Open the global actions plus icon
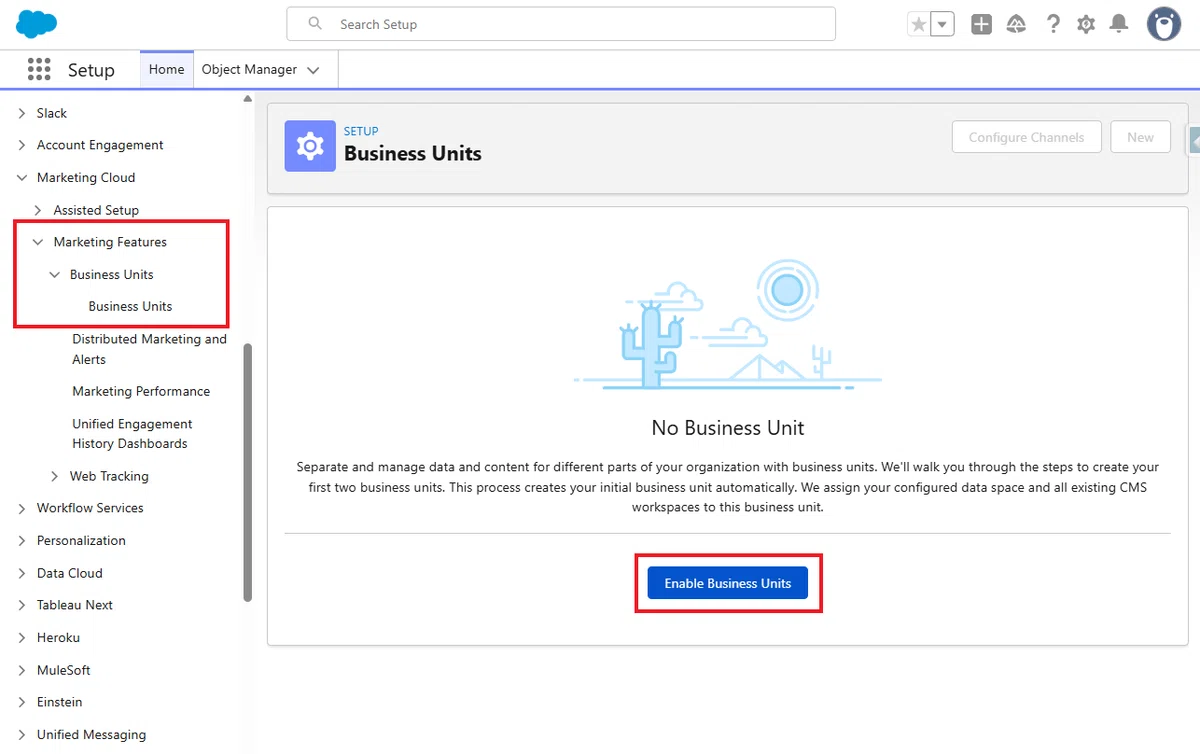The image size is (1200, 754). pos(982,25)
